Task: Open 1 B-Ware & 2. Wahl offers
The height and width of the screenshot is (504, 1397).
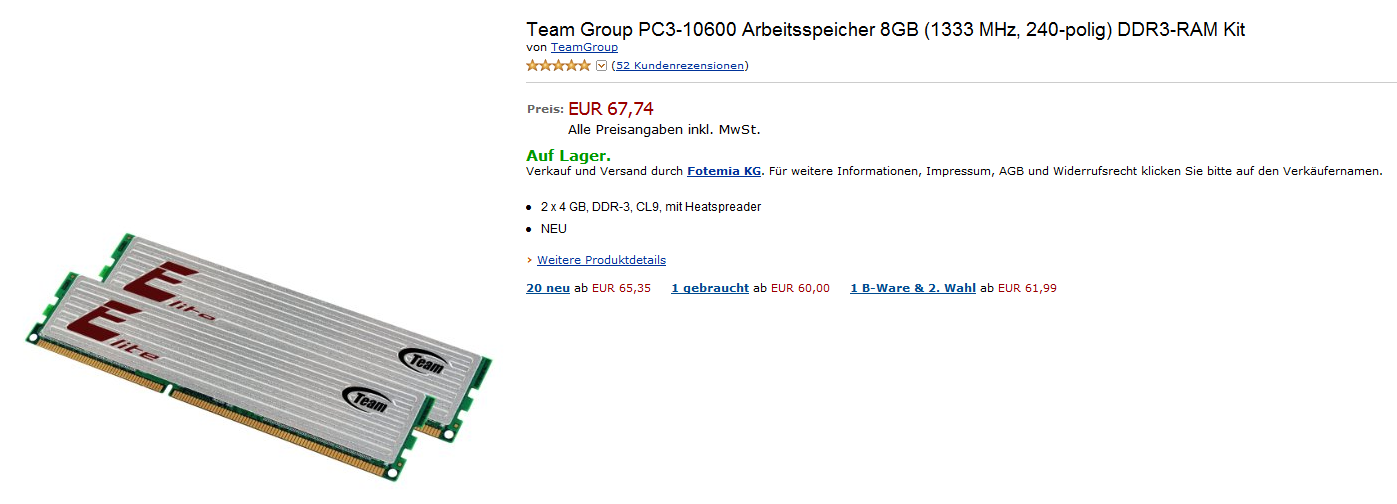Action: (913, 288)
